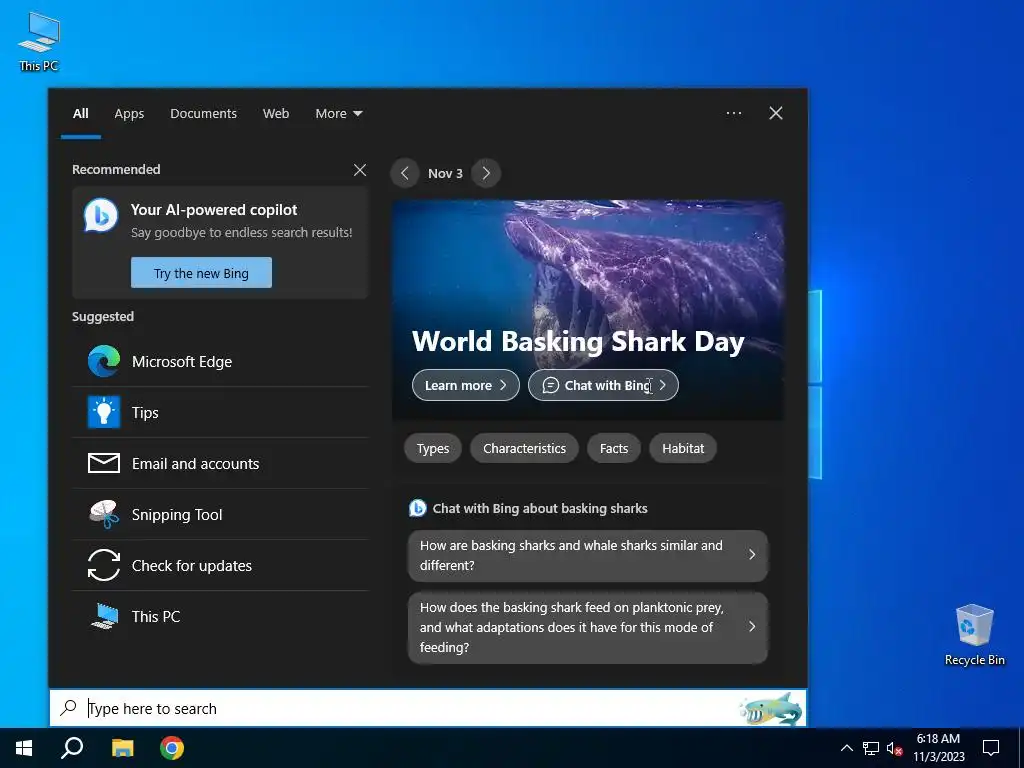Open Snipping Tool suggestion text
Viewport: 1024px width, 768px height.
[177, 515]
